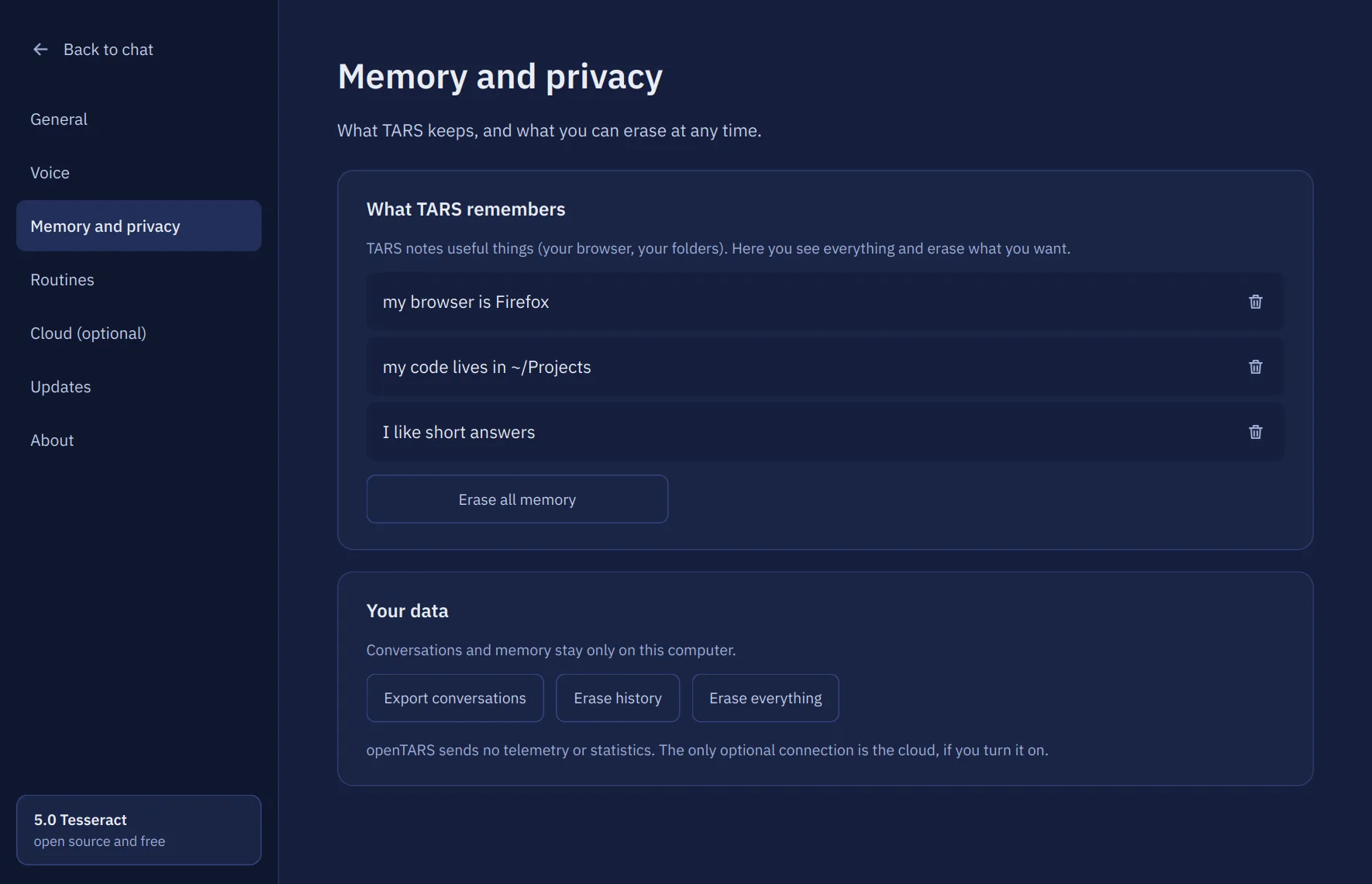Open the General settings section

pyautogui.click(x=139, y=119)
